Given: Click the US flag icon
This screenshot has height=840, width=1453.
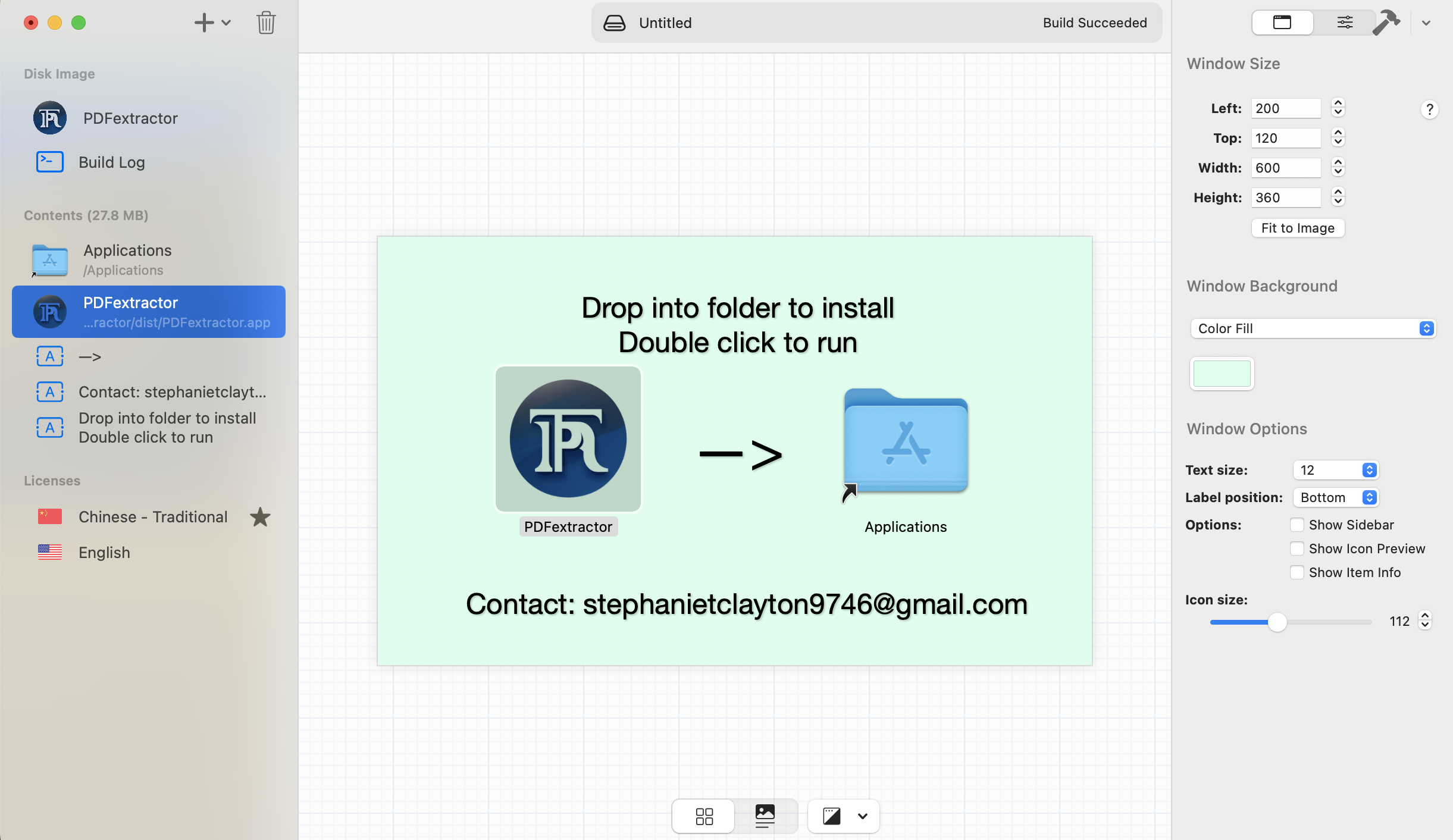Looking at the screenshot, I should click(x=50, y=553).
